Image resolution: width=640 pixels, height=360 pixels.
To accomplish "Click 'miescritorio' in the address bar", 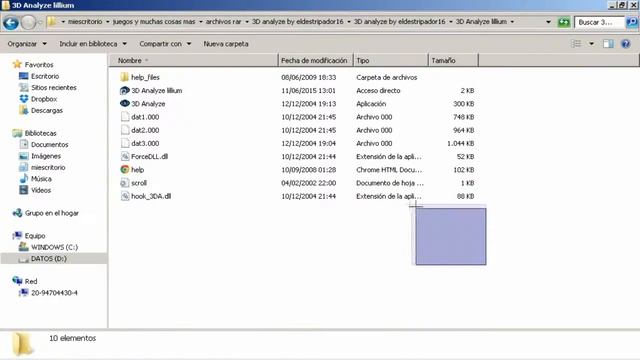I will [85, 22].
